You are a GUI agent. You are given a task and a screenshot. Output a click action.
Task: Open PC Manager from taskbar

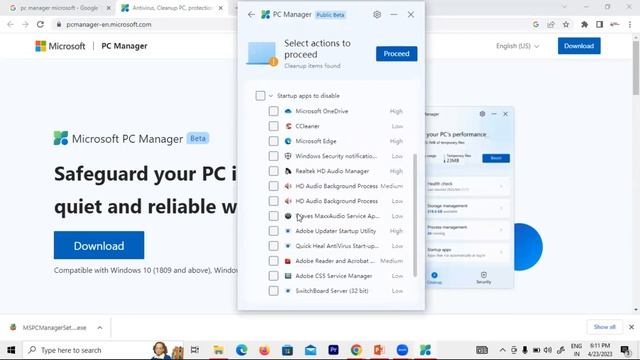(x=425, y=350)
